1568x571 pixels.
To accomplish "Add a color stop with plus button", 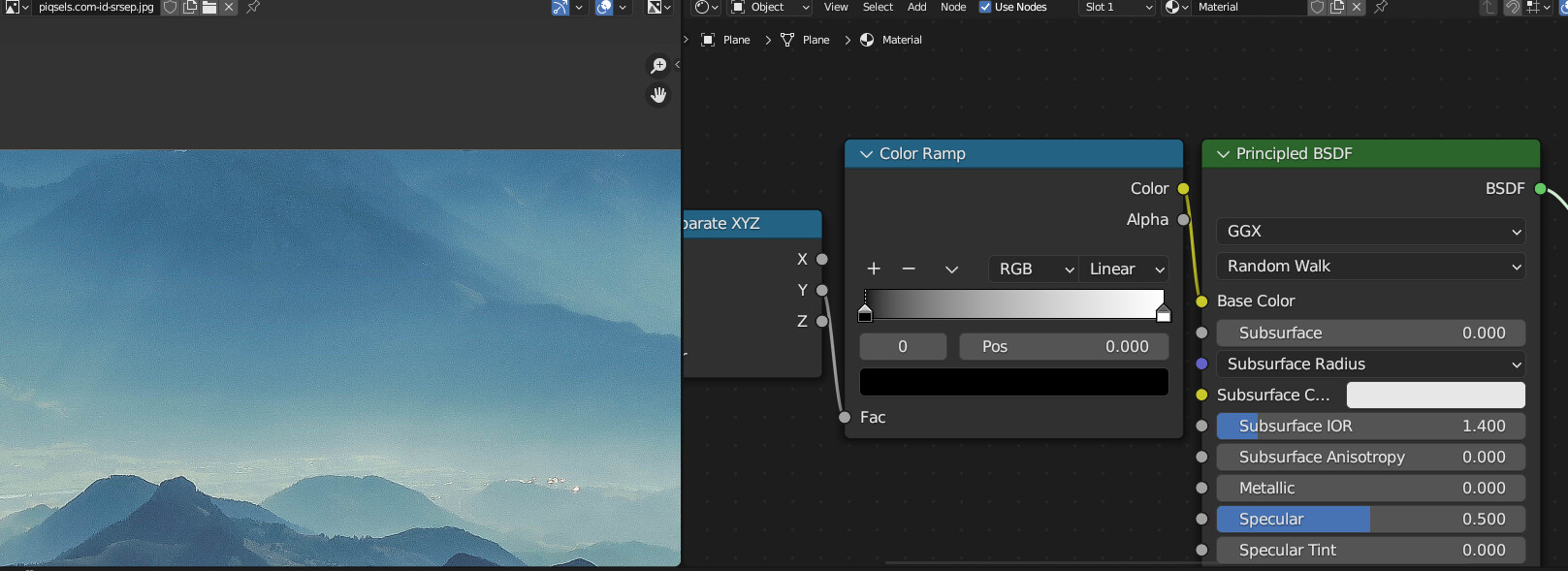I will coord(874,269).
